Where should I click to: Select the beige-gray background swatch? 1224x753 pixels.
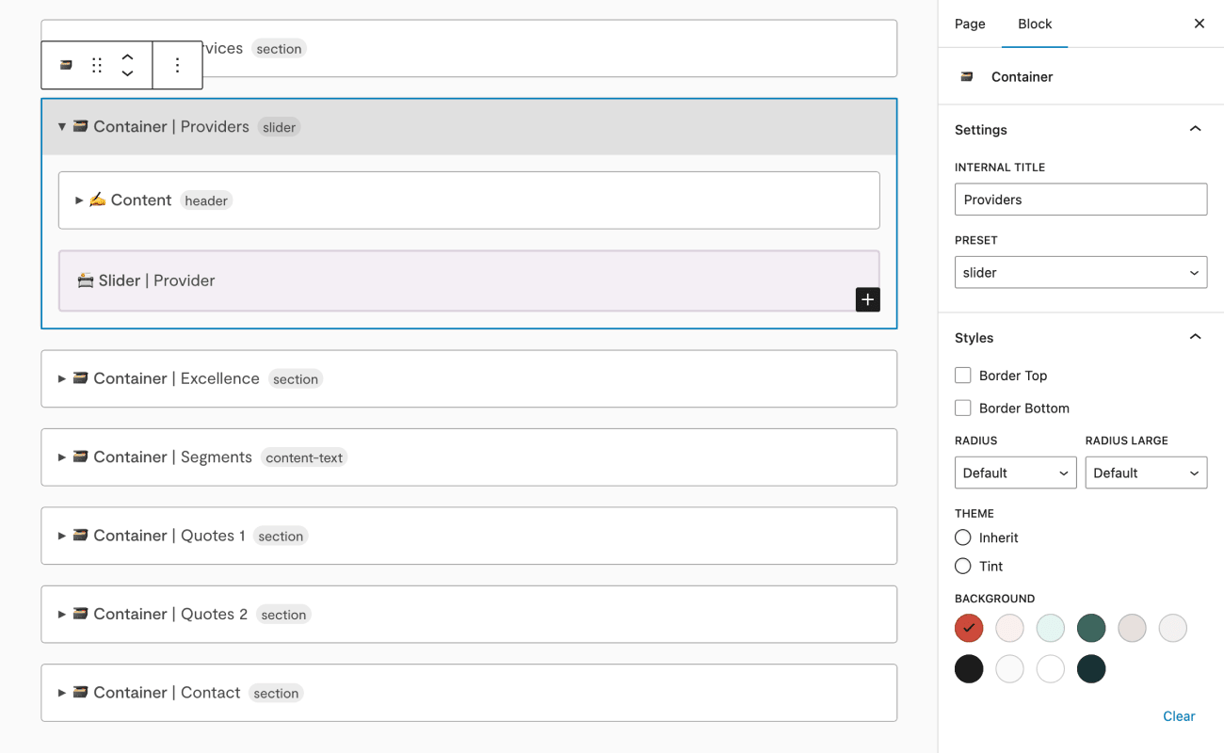tap(1132, 628)
